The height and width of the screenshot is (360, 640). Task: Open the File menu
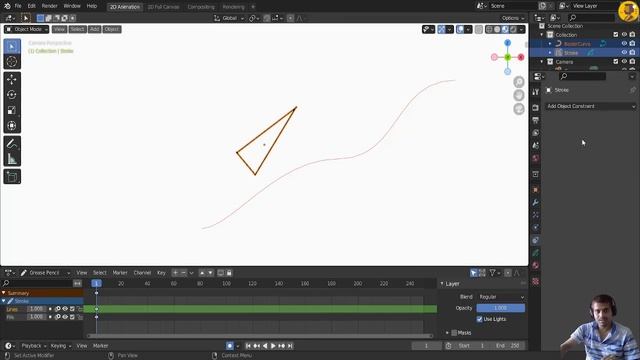point(18,6)
